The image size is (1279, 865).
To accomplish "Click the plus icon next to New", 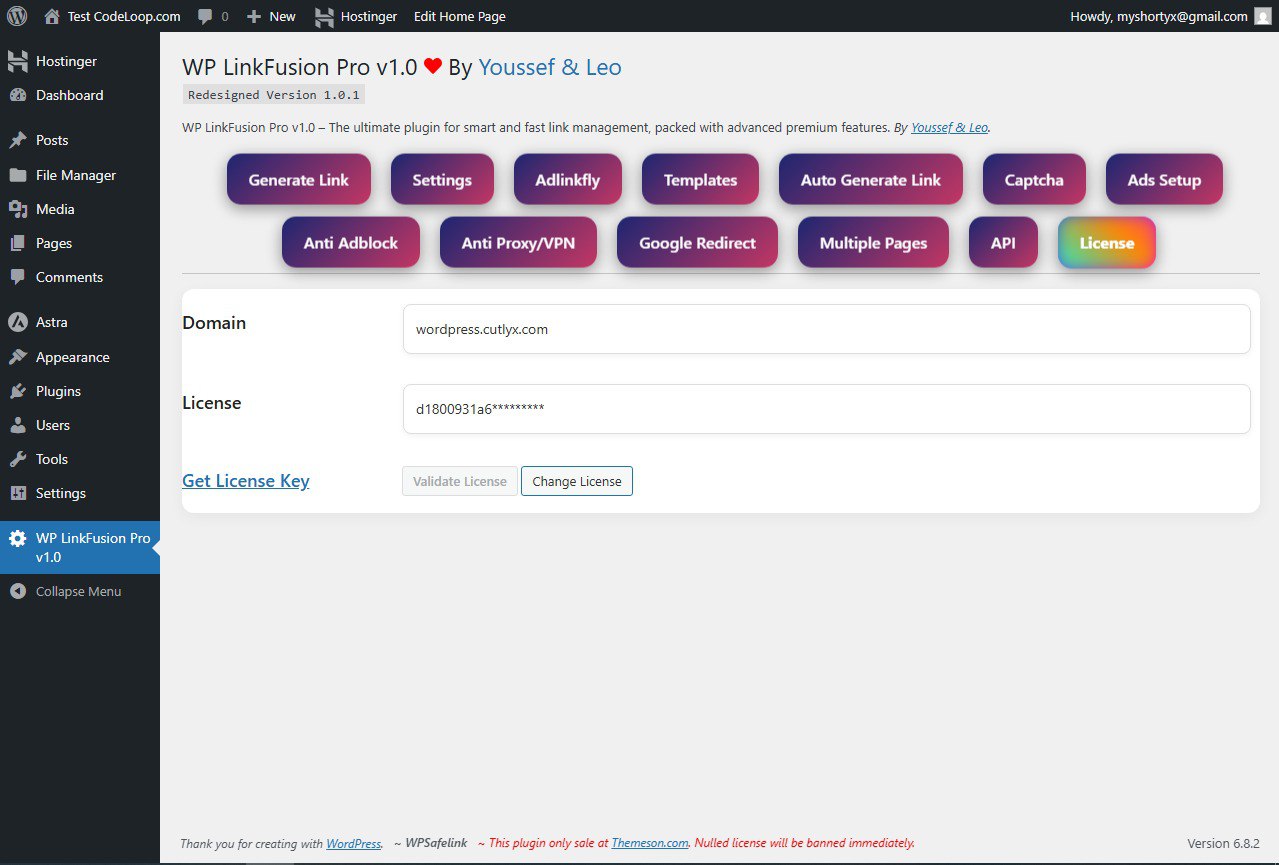I will pos(254,16).
